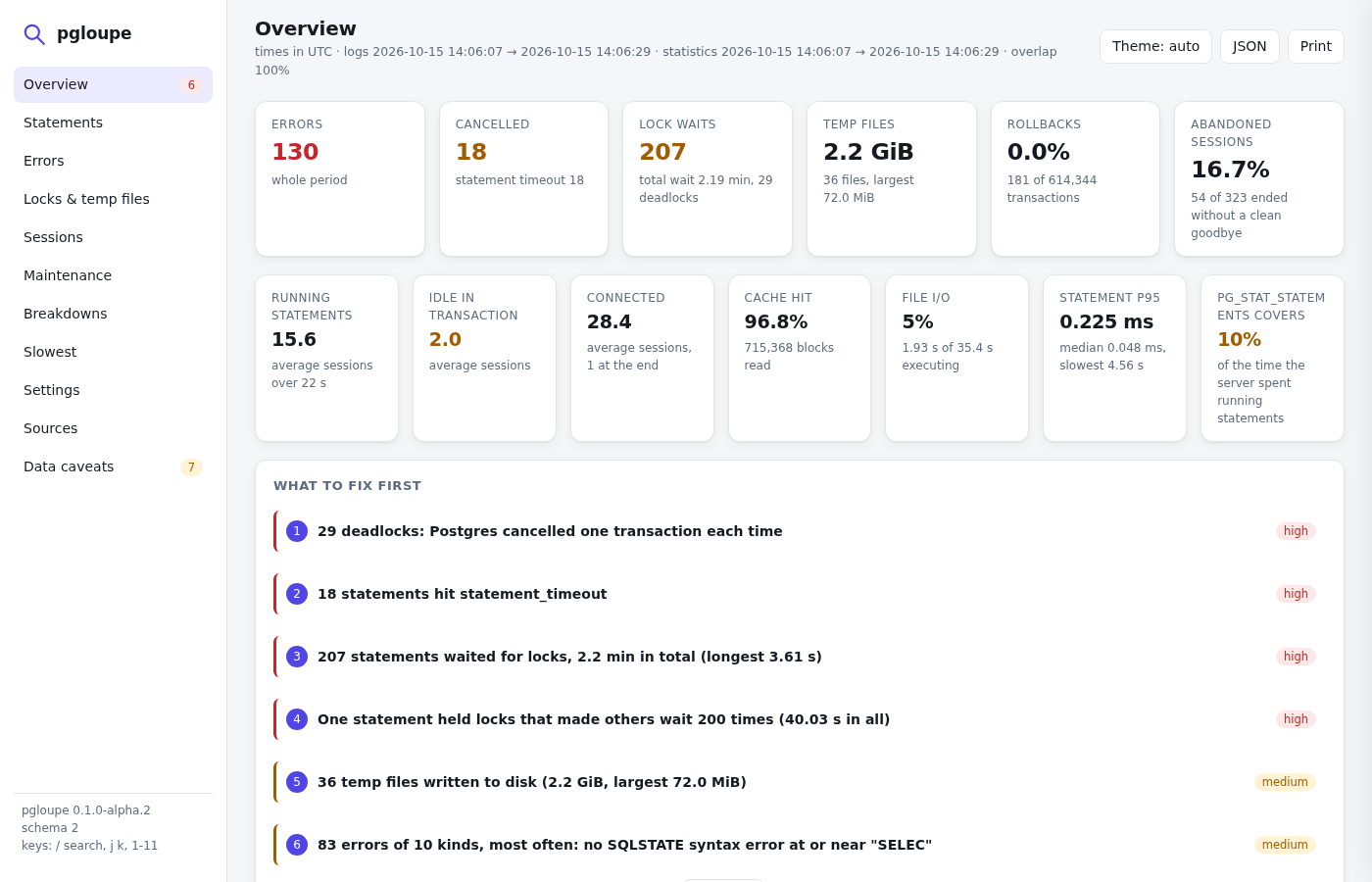The image size is (1372, 882).
Task: Click the Cancelled 18 card
Action: (x=523, y=179)
